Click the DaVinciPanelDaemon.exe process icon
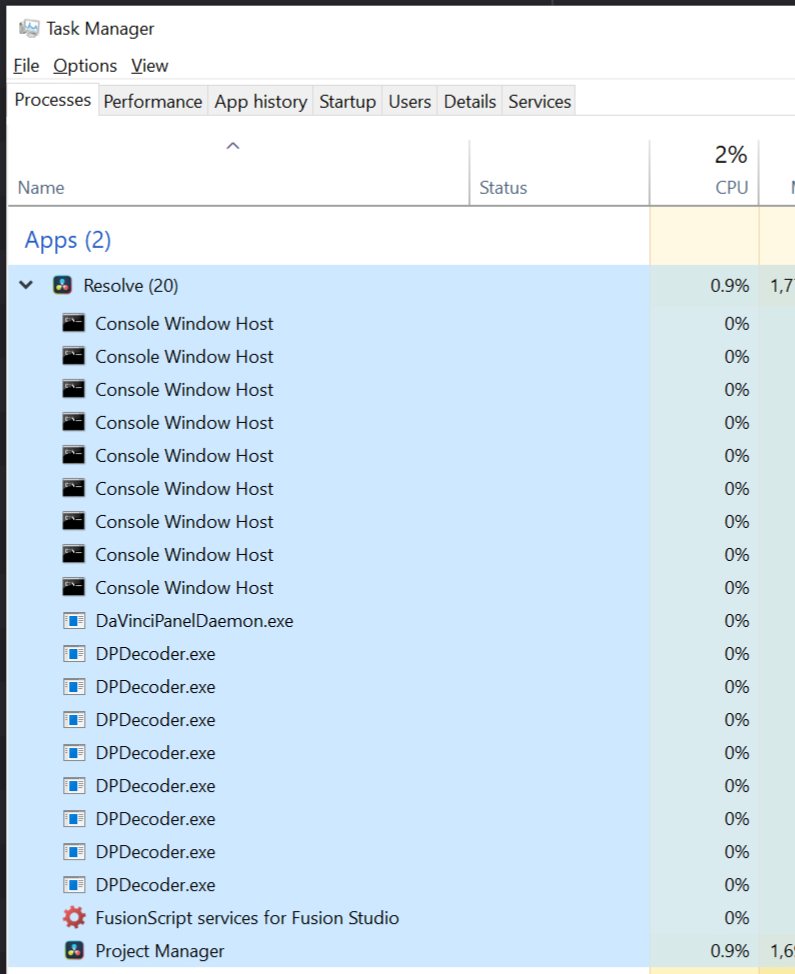This screenshot has width=795, height=974. pos(74,621)
